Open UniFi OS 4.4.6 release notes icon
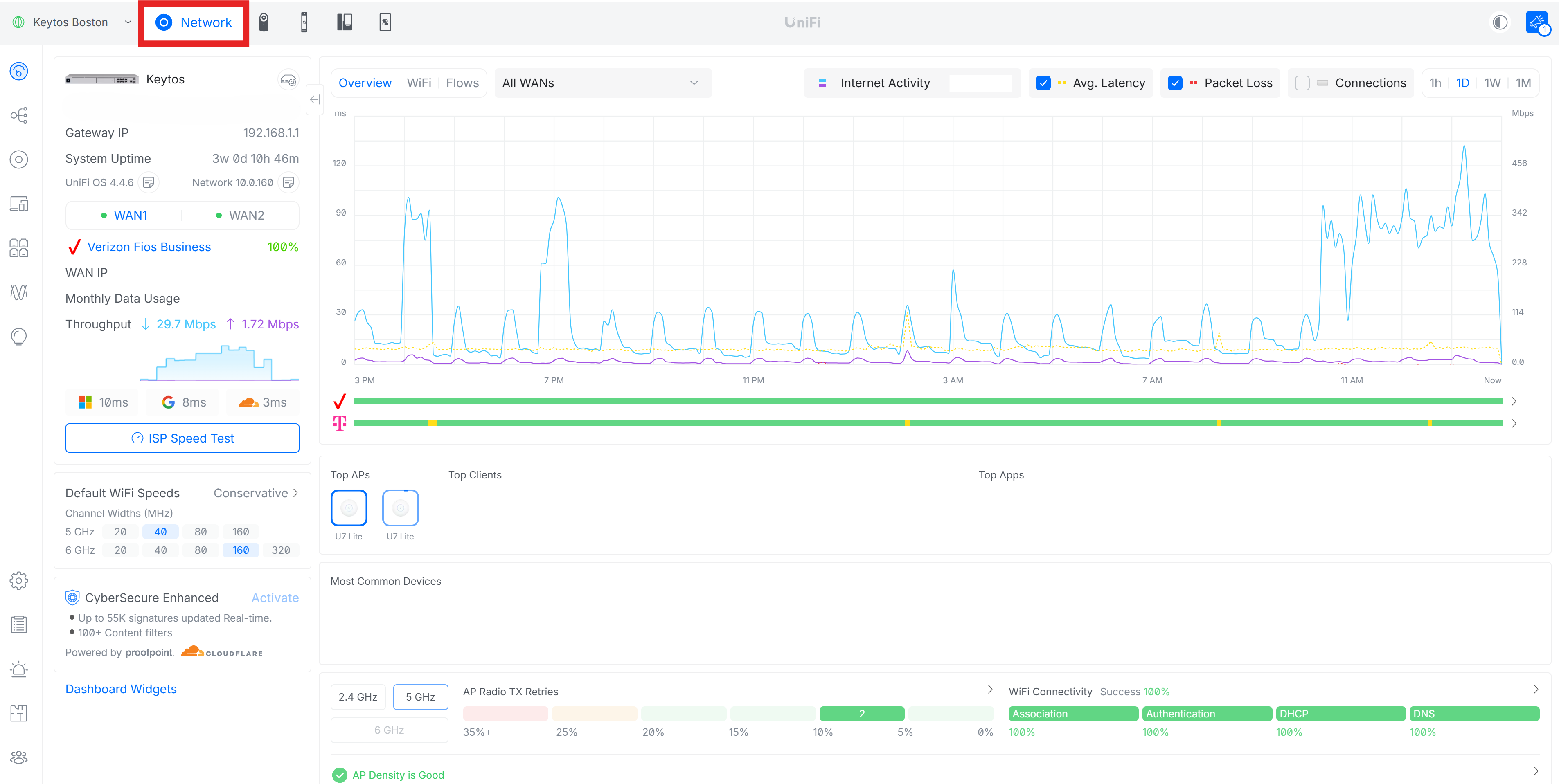1559x784 pixels. (x=148, y=182)
